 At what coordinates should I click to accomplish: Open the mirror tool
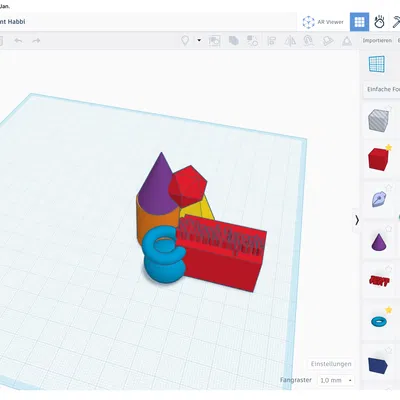click(x=290, y=41)
